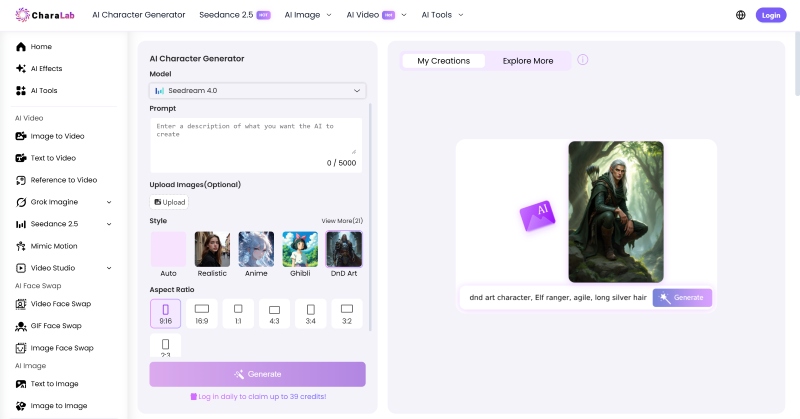The image size is (800, 419).
Task: Click the Grok Imagine icon
Action: coord(21,202)
